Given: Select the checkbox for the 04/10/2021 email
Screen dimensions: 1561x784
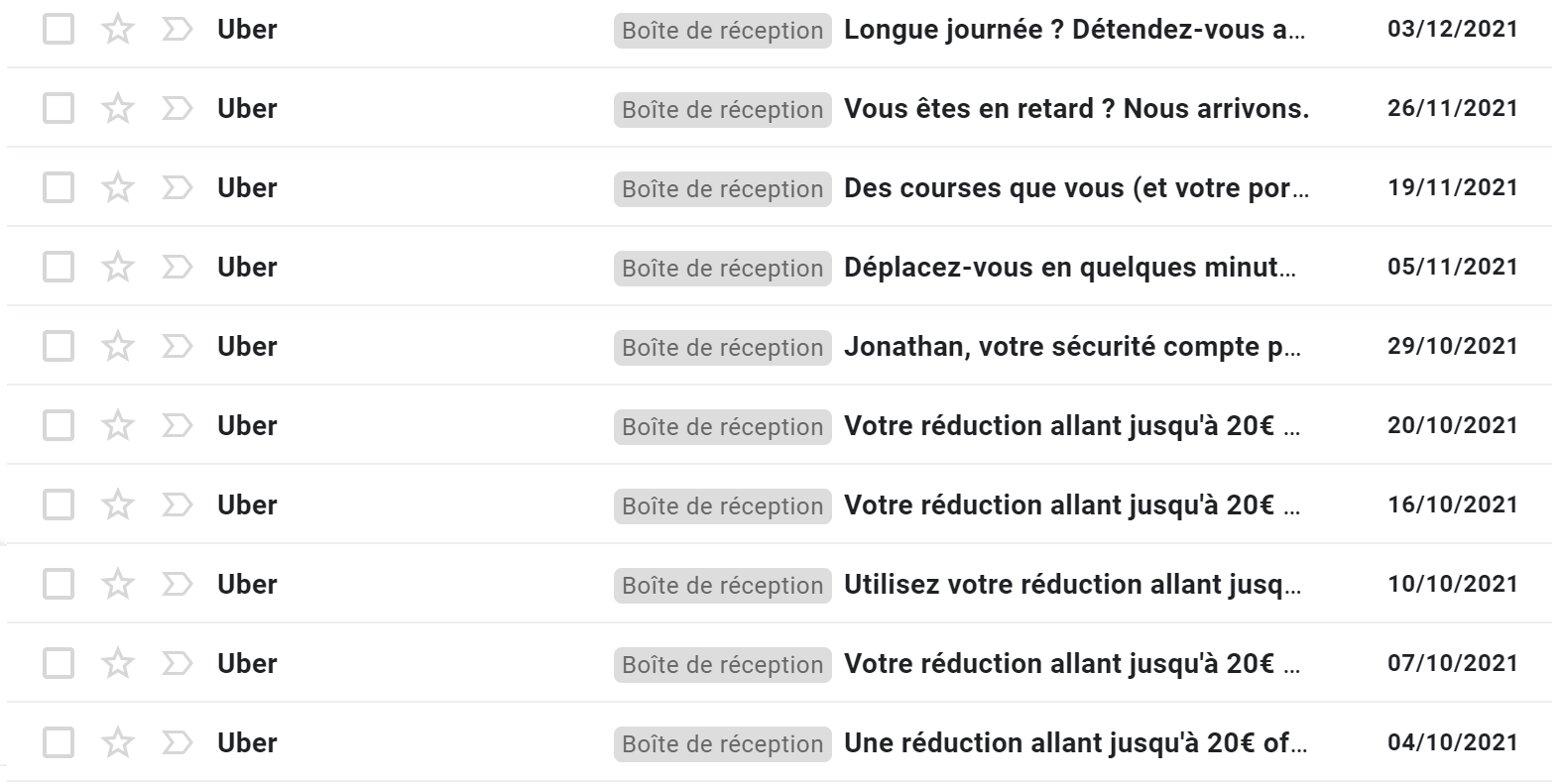Looking at the screenshot, I should 59,742.
